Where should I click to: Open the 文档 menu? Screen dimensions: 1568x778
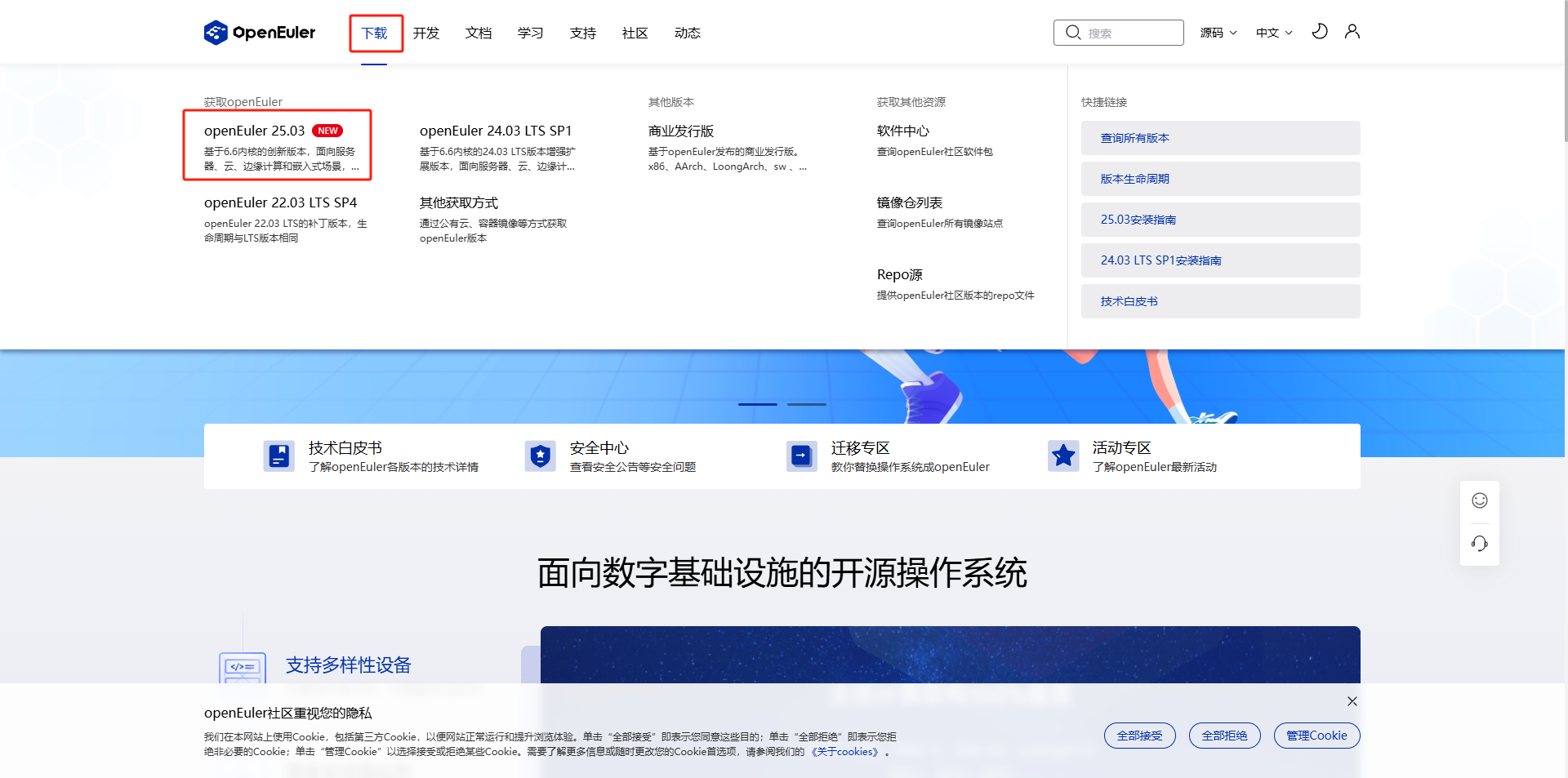[479, 33]
